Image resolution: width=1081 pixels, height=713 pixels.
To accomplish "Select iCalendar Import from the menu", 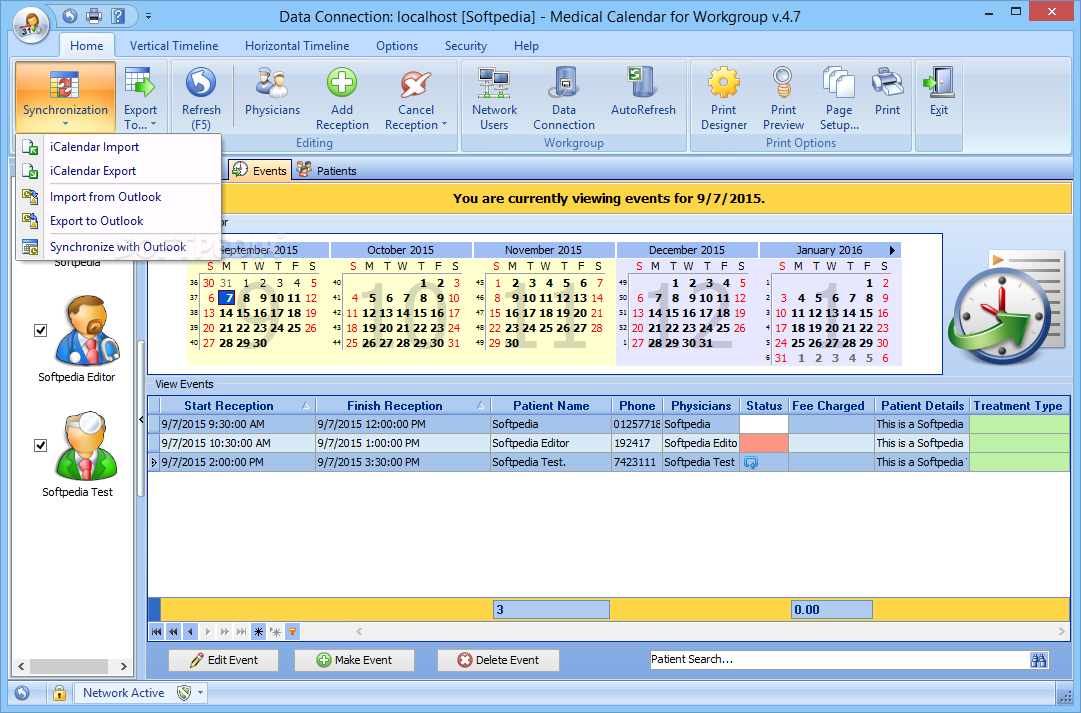I will click(x=94, y=147).
